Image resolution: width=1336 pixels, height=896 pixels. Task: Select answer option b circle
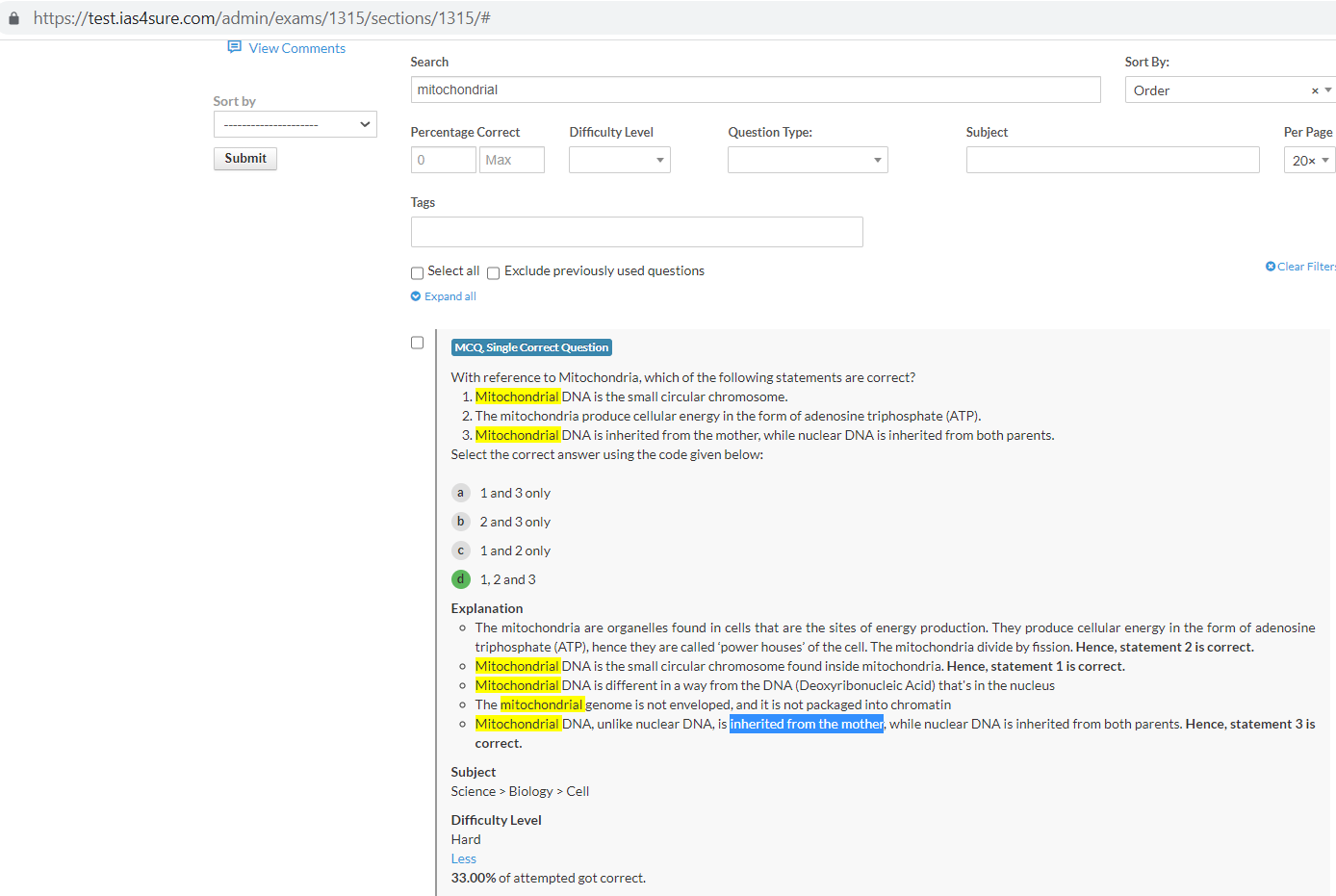pyautogui.click(x=460, y=522)
